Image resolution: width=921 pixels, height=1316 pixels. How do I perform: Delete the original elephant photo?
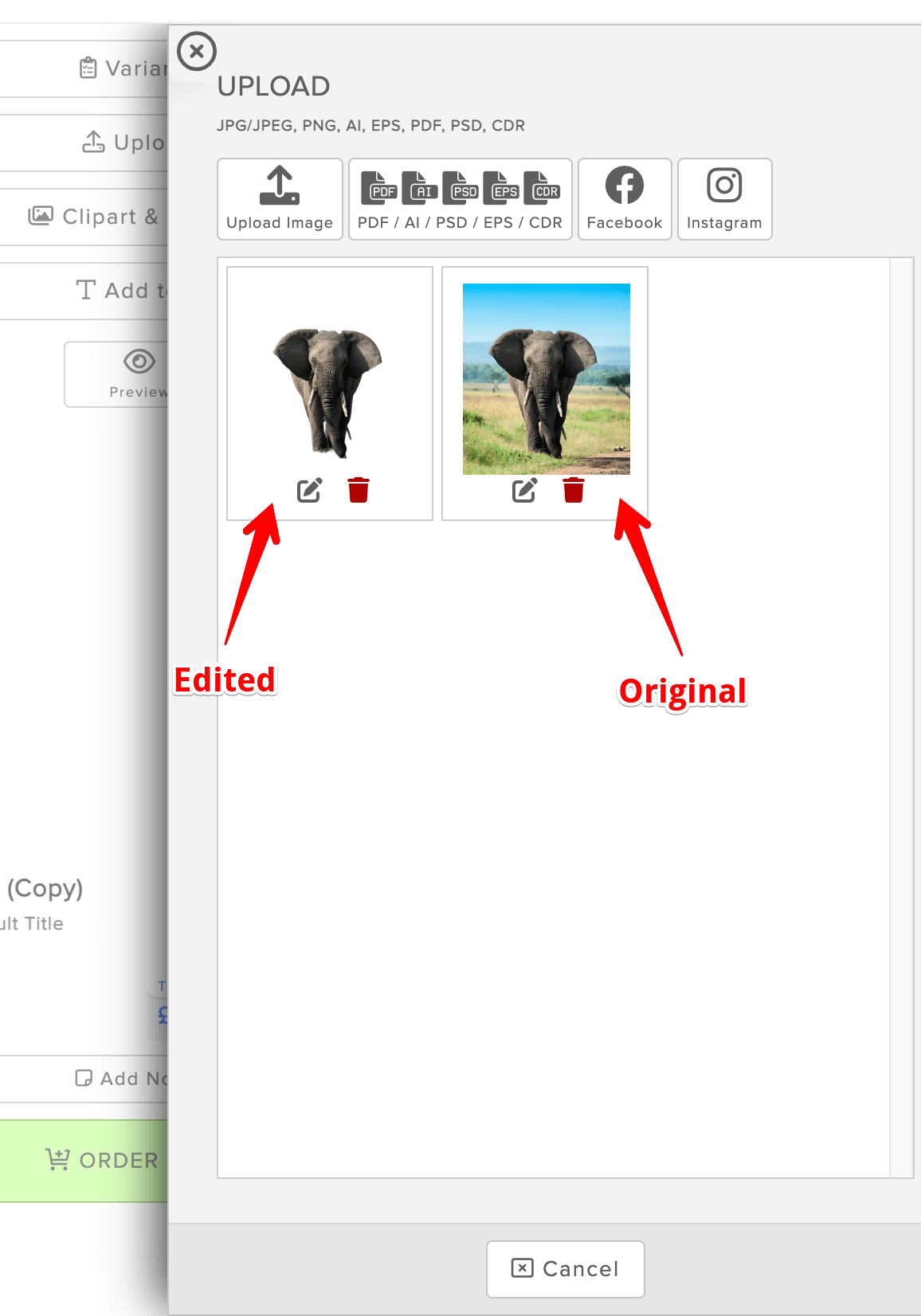[574, 490]
